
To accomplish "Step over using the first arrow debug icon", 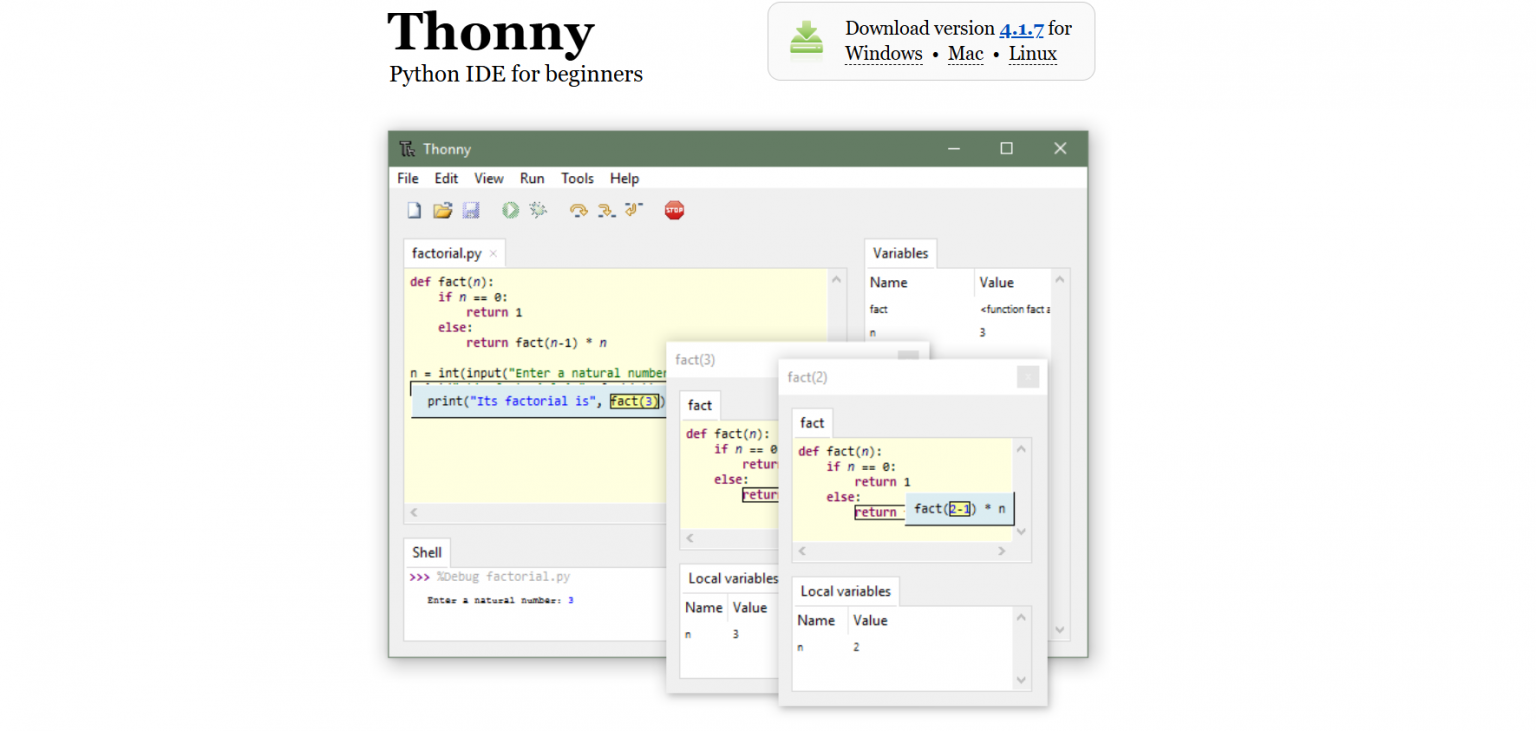I will click(577, 210).
